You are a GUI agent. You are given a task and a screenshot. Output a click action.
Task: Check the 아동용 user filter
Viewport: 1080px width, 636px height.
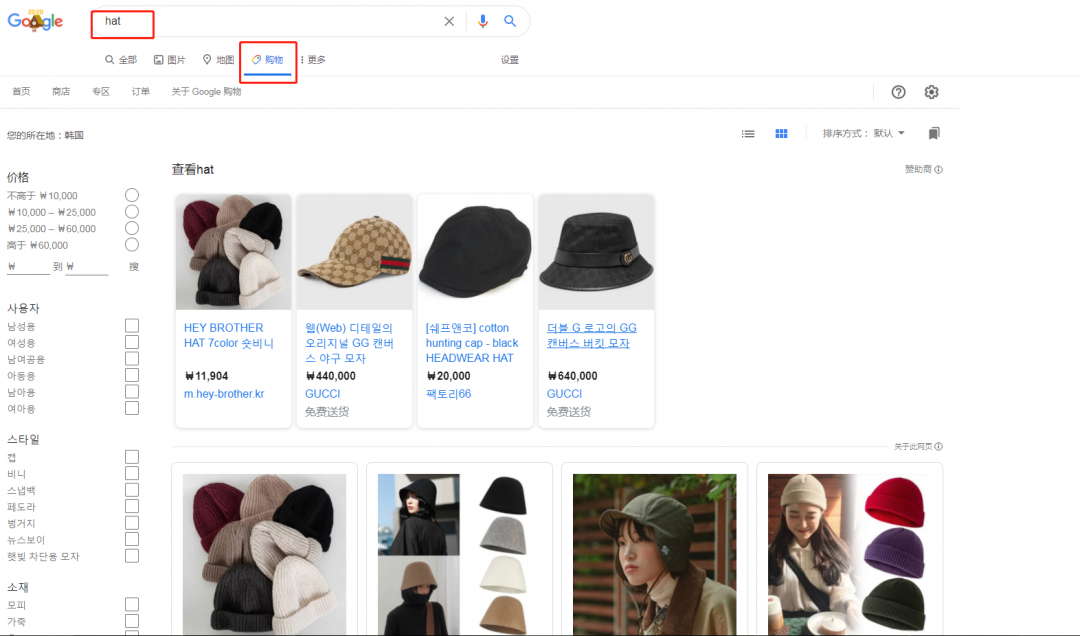point(132,376)
